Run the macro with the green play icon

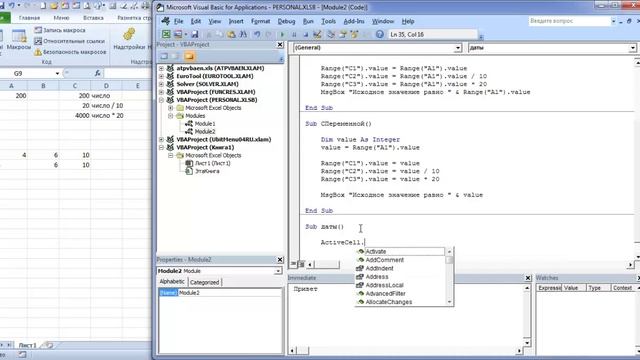pyautogui.click(x=282, y=35)
